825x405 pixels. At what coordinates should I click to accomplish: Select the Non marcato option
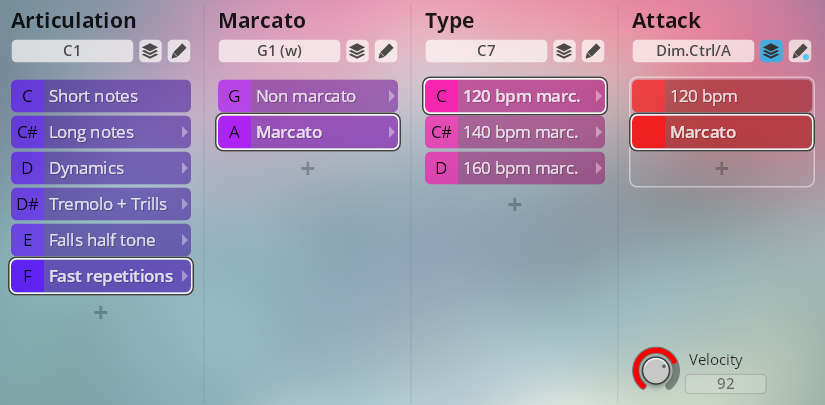307,96
